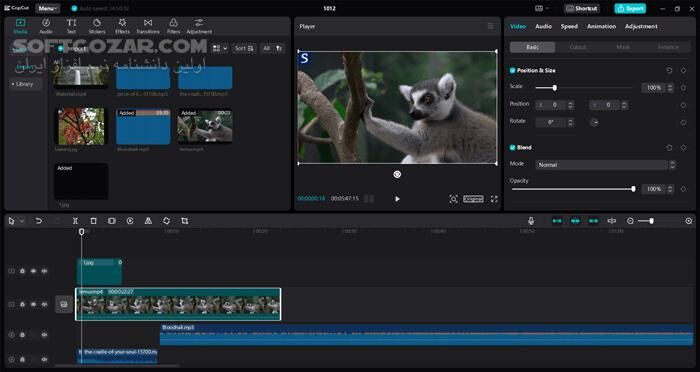Click the Opacity slider handle
The width and height of the screenshot is (700, 372).
point(633,189)
